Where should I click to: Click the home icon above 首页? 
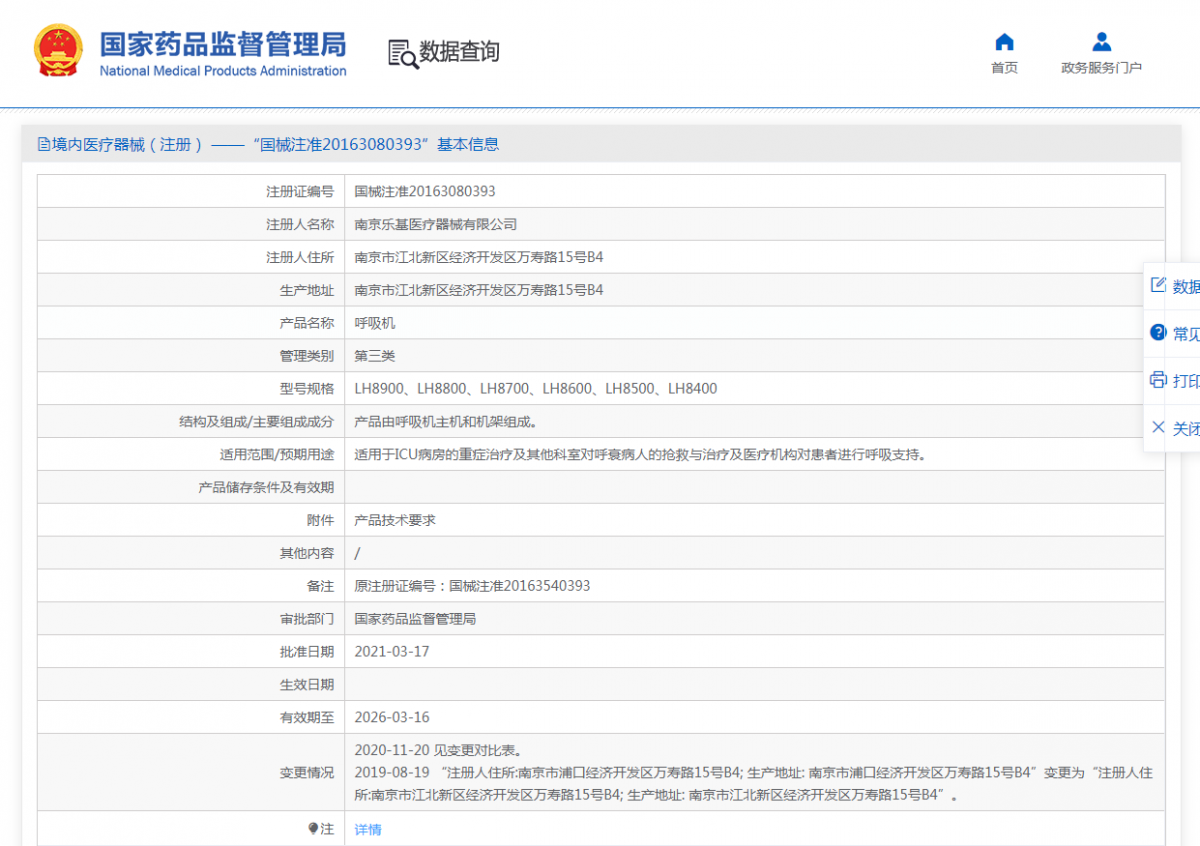click(1004, 42)
